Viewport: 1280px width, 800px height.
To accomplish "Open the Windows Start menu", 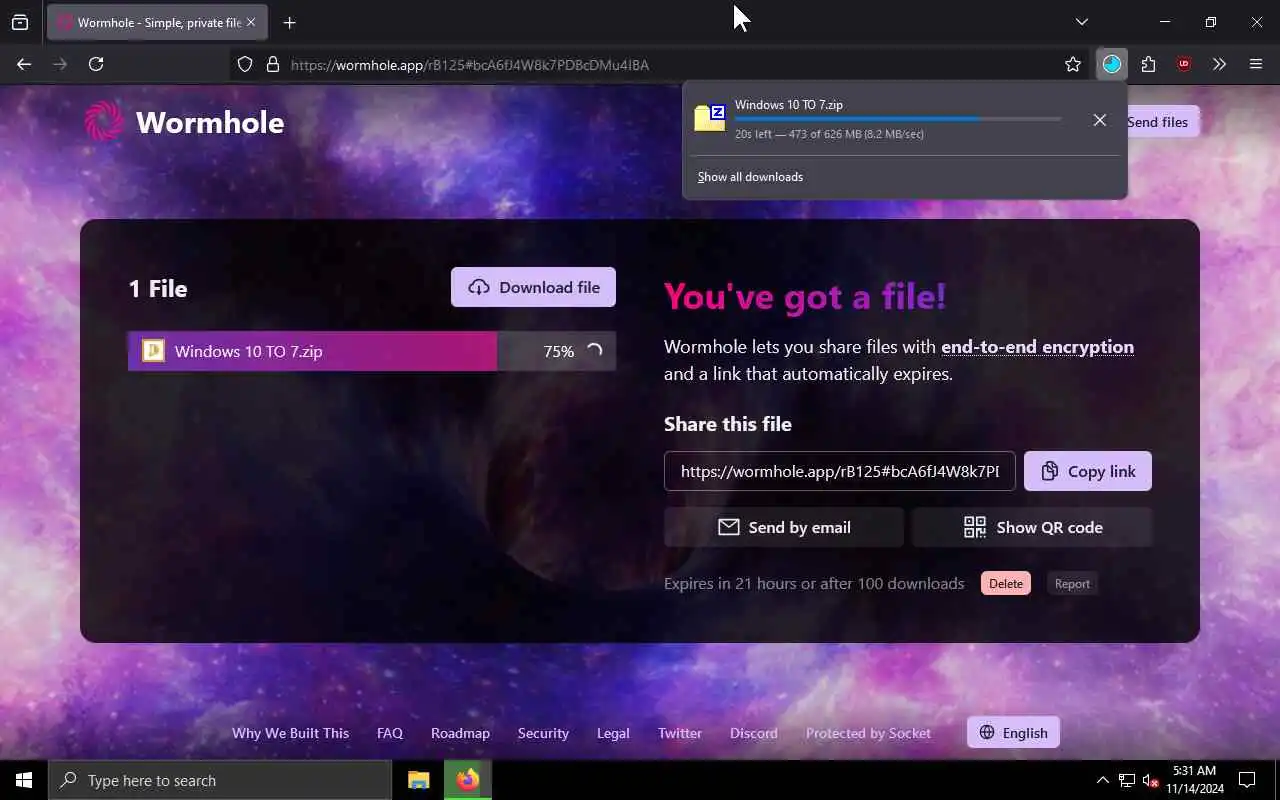I will [x=24, y=780].
